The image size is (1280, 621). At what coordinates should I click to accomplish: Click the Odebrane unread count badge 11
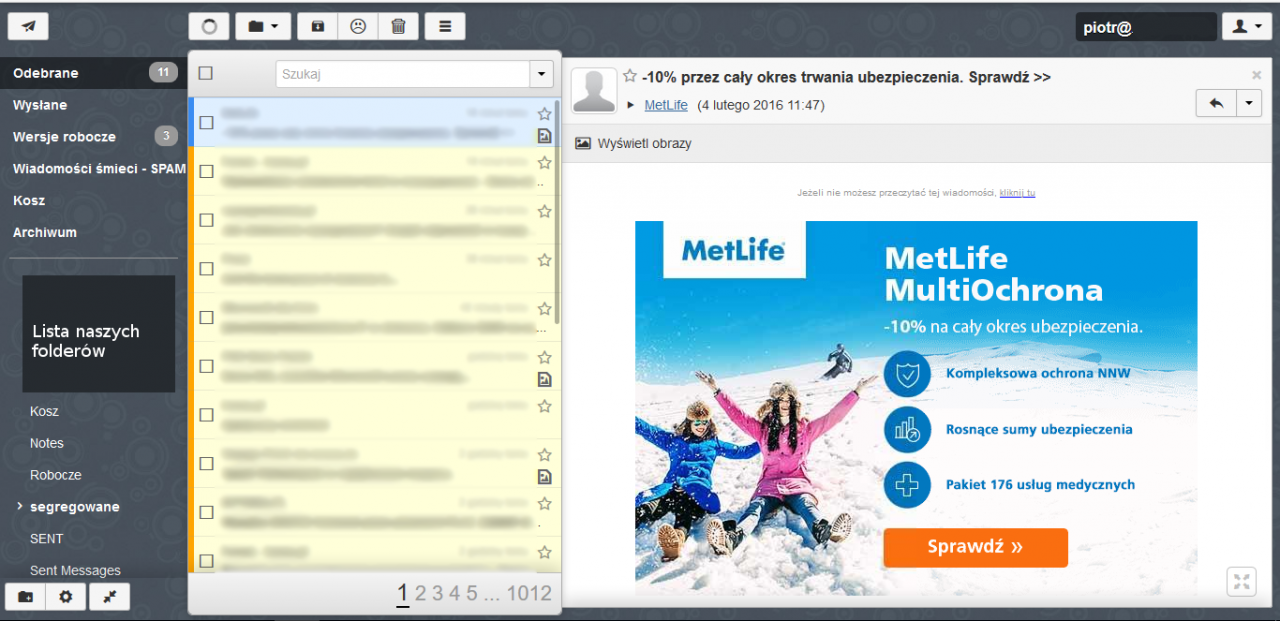163,72
